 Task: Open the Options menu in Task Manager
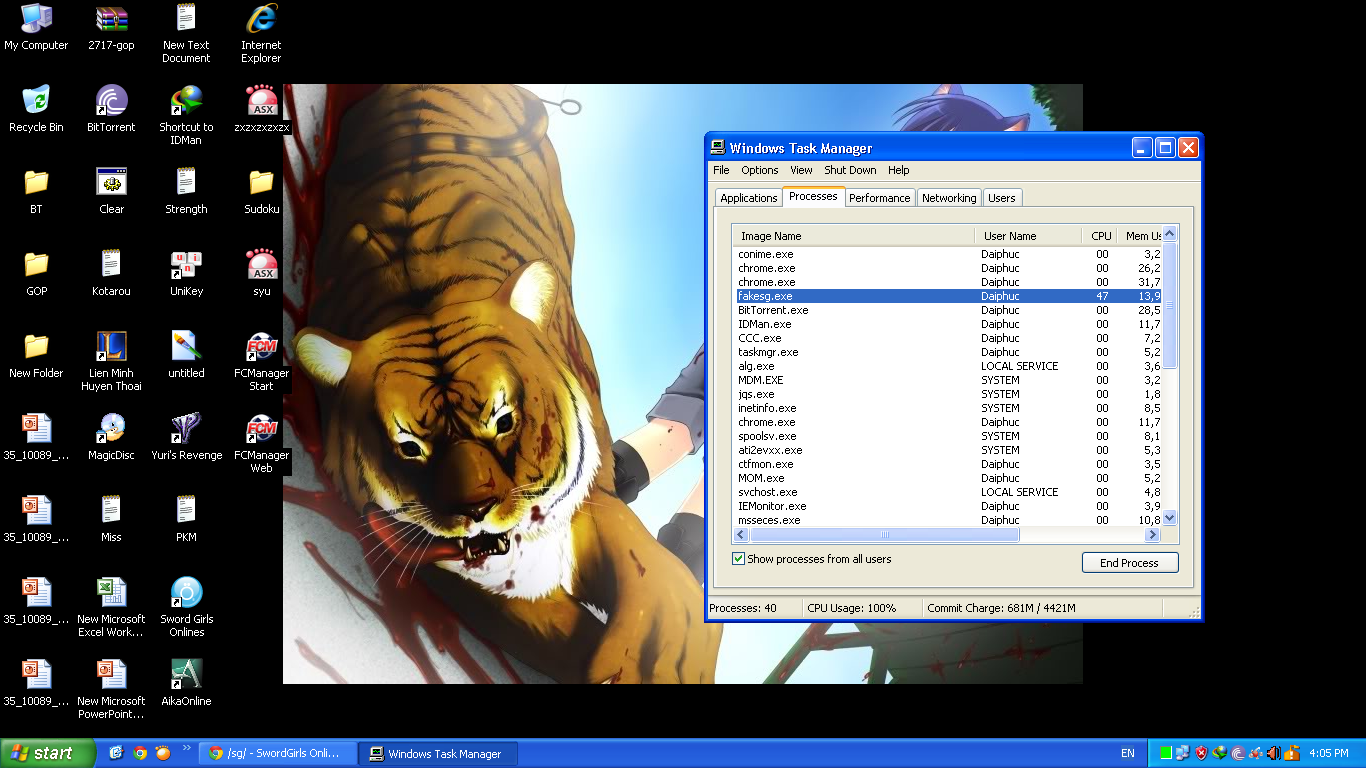click(760, 170)
